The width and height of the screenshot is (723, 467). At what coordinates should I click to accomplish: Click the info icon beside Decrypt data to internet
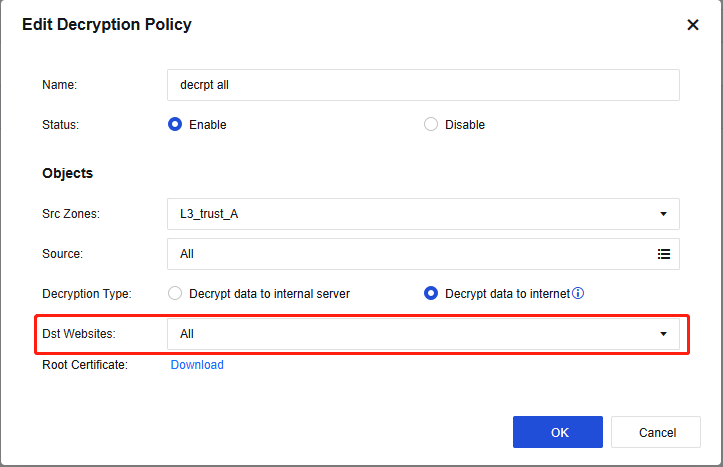pos(578,294)
